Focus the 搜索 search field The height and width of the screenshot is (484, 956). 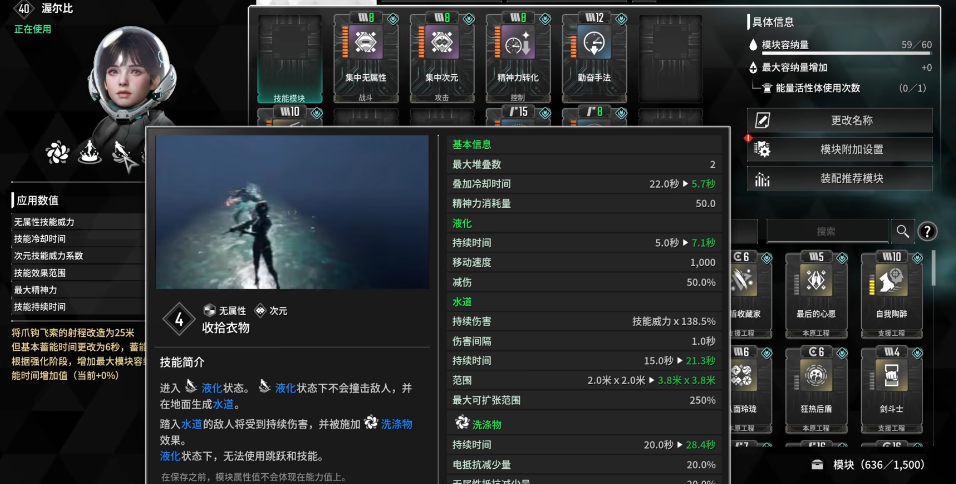tap(827, 231)
